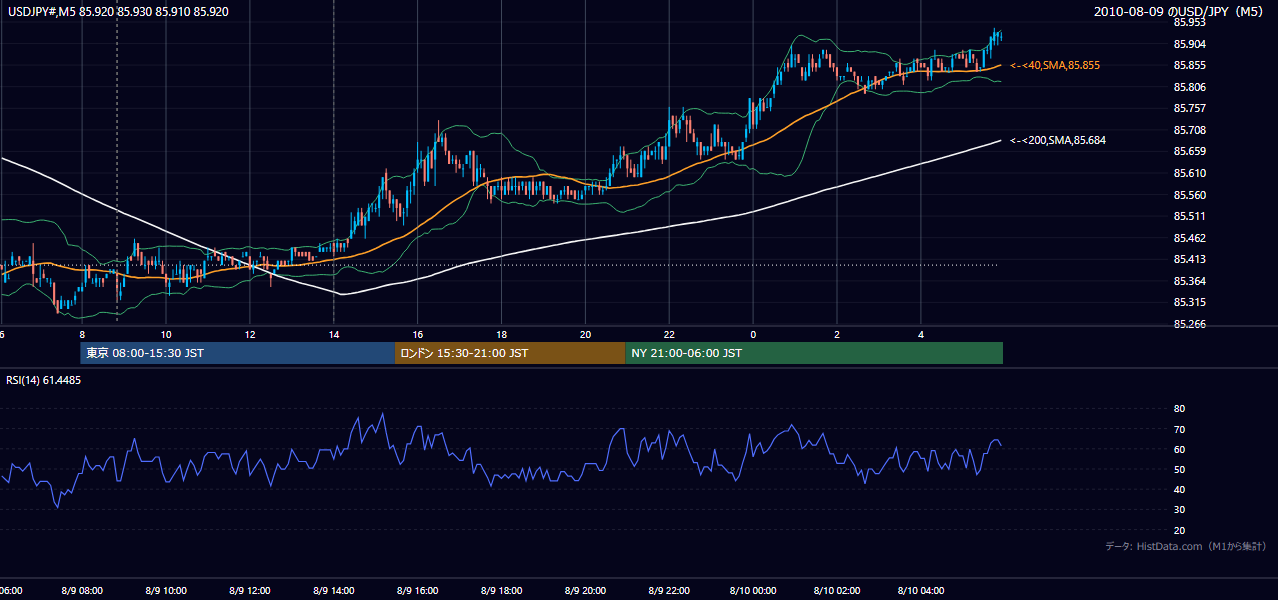Click the 40 SMA 85.855 label

coord(1055,65)
